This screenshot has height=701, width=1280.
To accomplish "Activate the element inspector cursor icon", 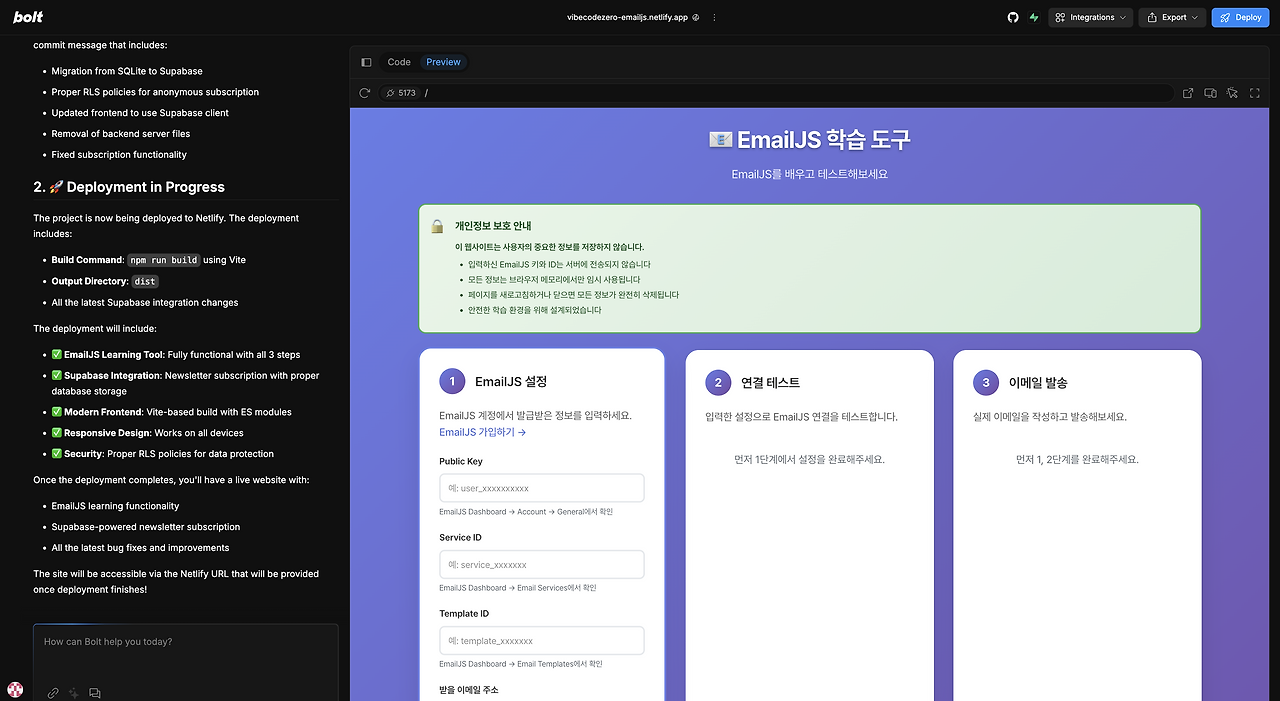I will (1232, 93).
